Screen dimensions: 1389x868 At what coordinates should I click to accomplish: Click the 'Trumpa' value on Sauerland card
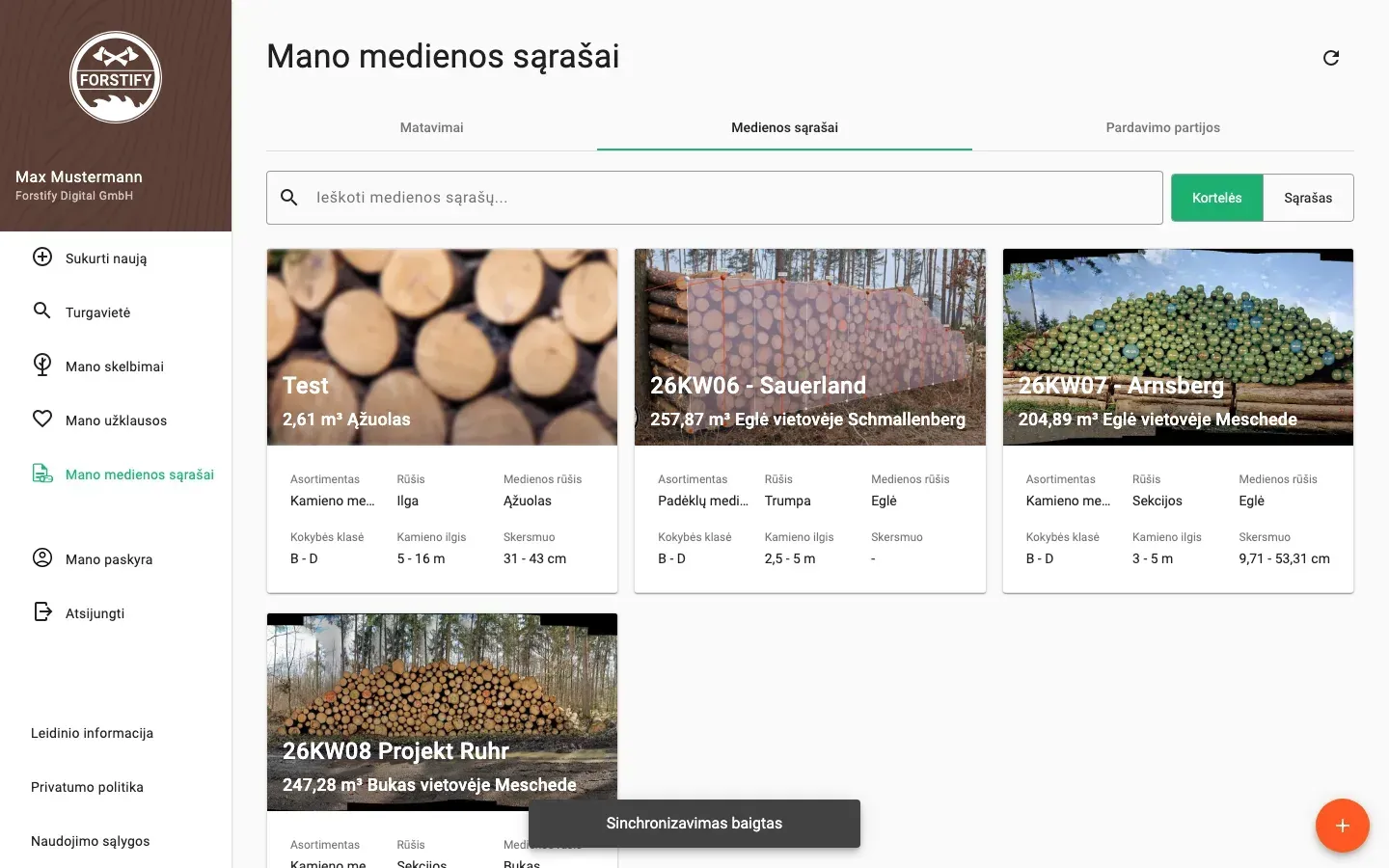coord(788,501)
